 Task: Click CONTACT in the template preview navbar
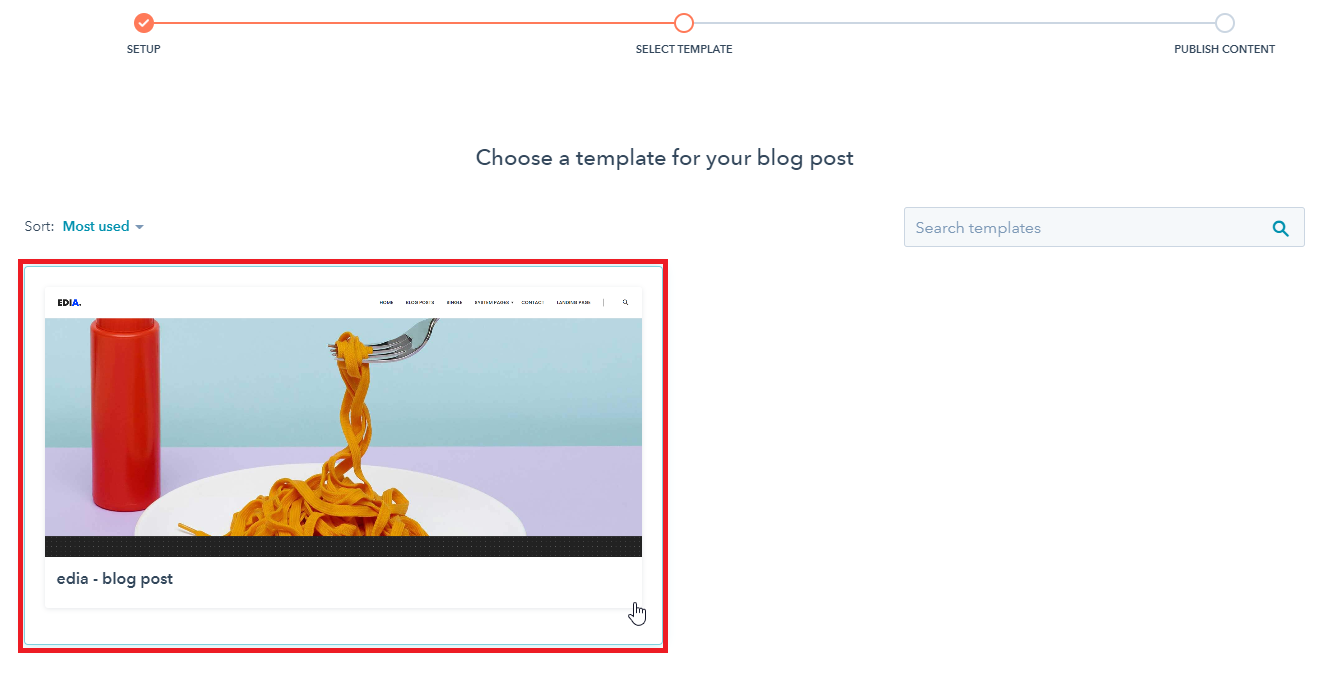tap(532, 302)
